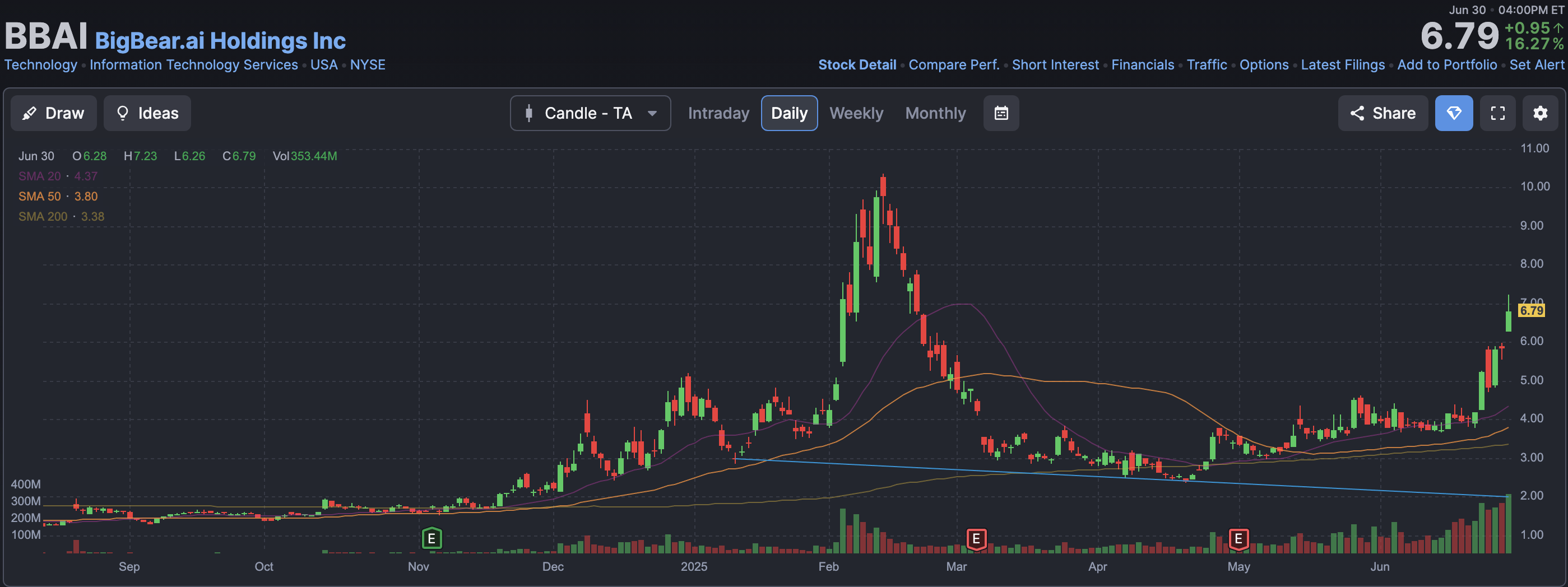
Task: Open the calendar date range icon
Action: pyautogui.click(x=1001, y=113)
